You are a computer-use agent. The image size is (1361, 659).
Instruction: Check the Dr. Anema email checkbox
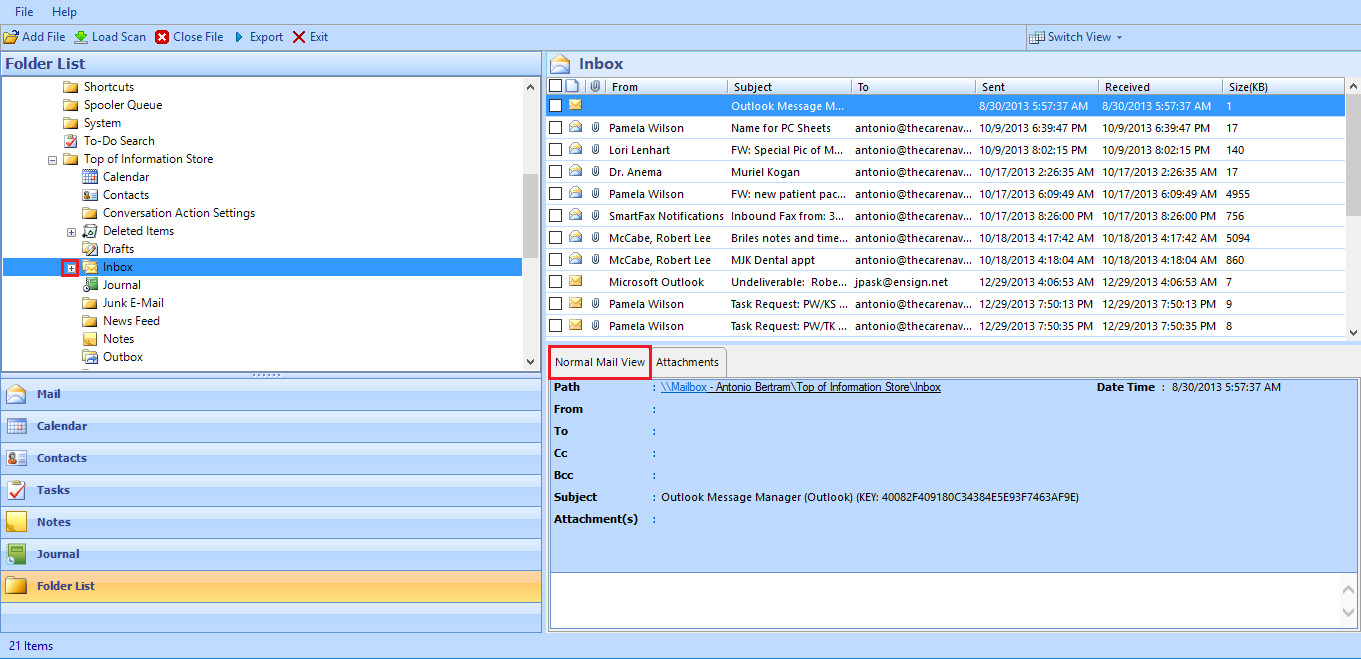click(556, 172)
